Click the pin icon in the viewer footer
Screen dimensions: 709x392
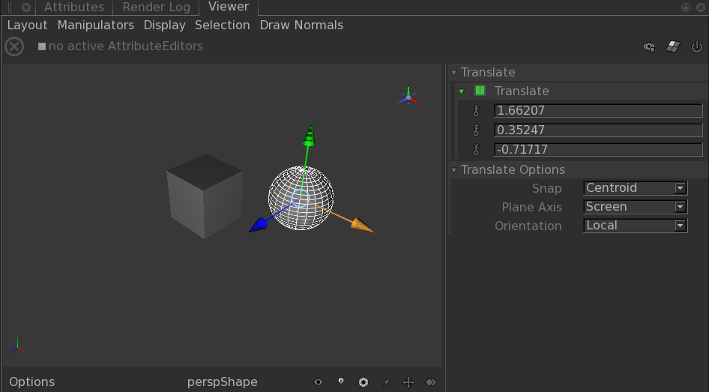386,382
